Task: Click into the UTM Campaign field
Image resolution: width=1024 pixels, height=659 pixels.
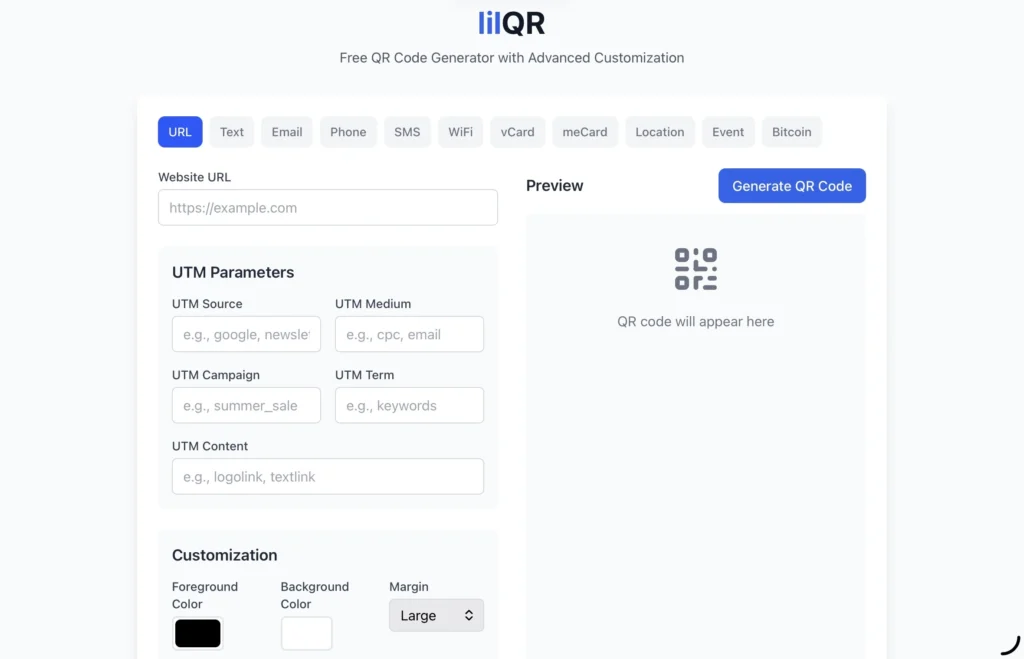Action: pos(246,406)
